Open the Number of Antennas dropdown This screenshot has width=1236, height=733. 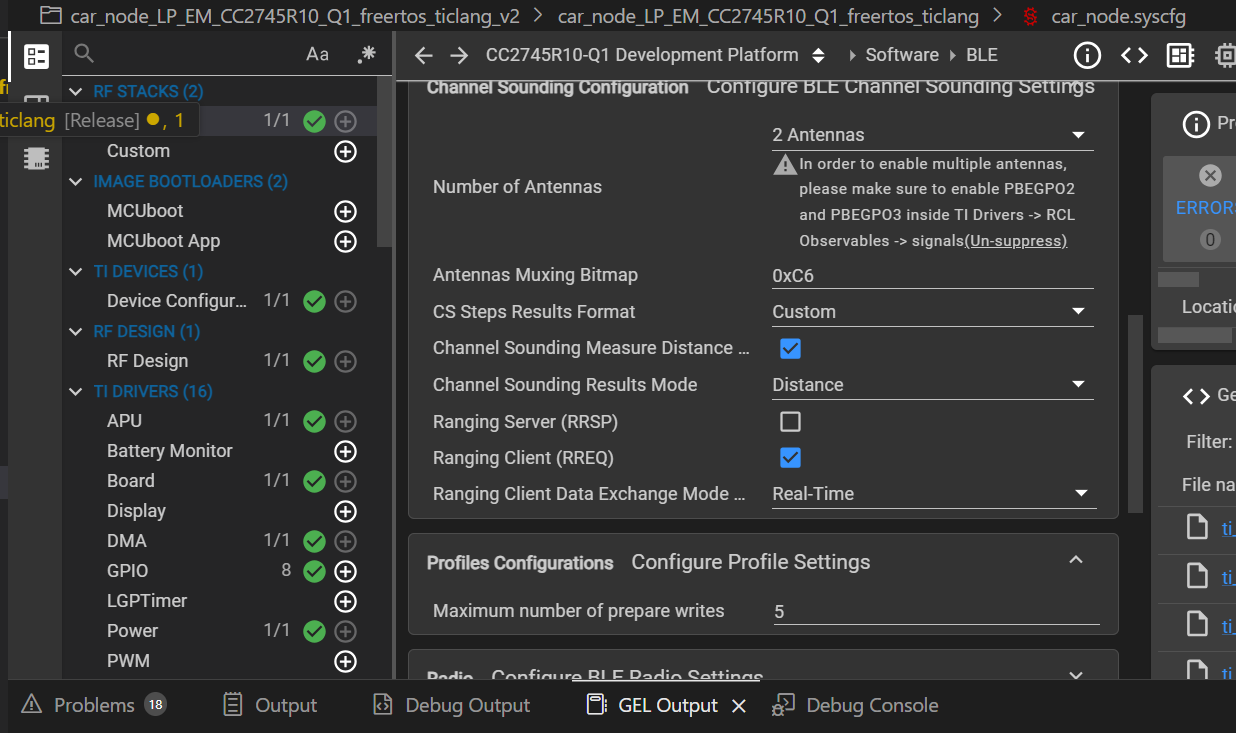click(932, 135)
